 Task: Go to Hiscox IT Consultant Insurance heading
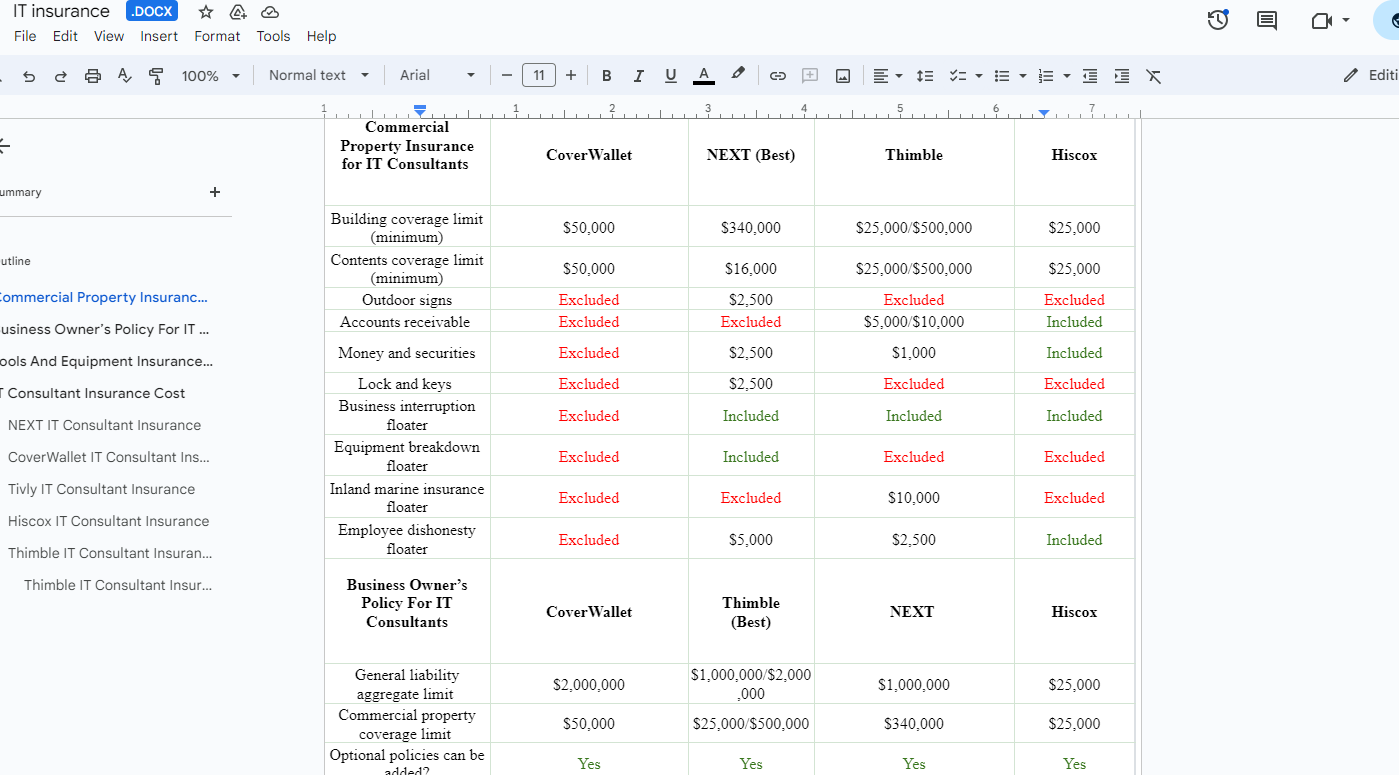[x=108, y=521]
